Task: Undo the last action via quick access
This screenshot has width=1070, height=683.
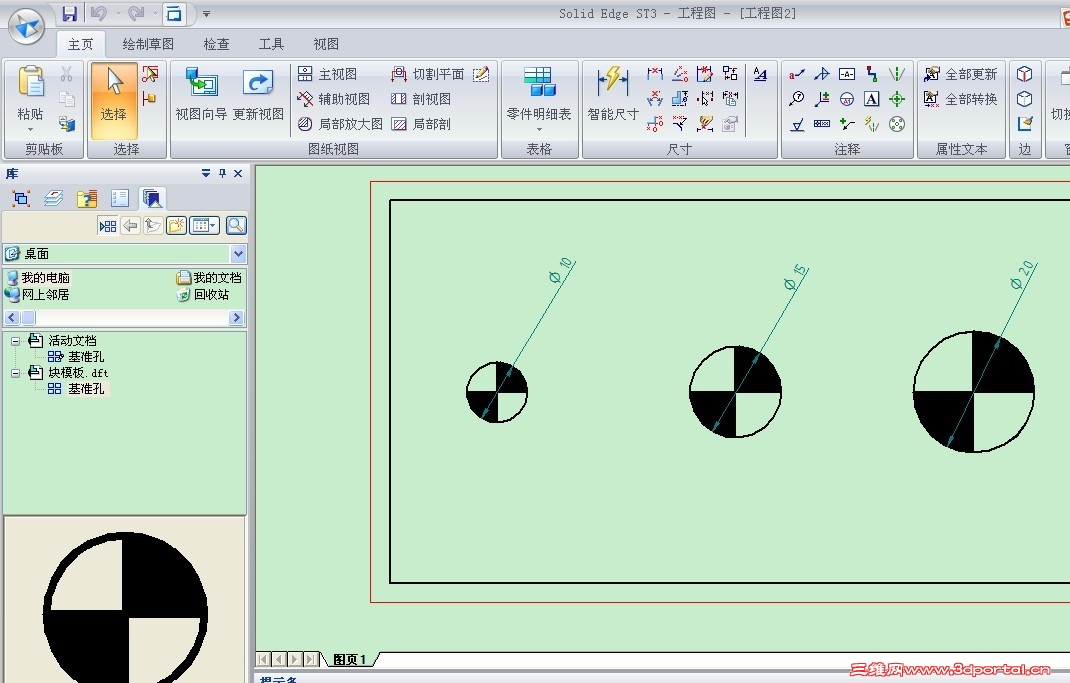Action: point(99,13)
